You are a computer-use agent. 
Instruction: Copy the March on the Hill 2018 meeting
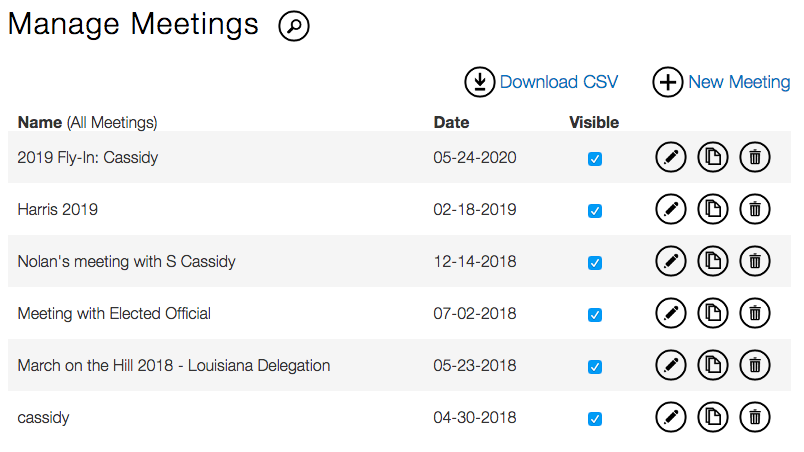pyautogui.click(x=713, y=366)
